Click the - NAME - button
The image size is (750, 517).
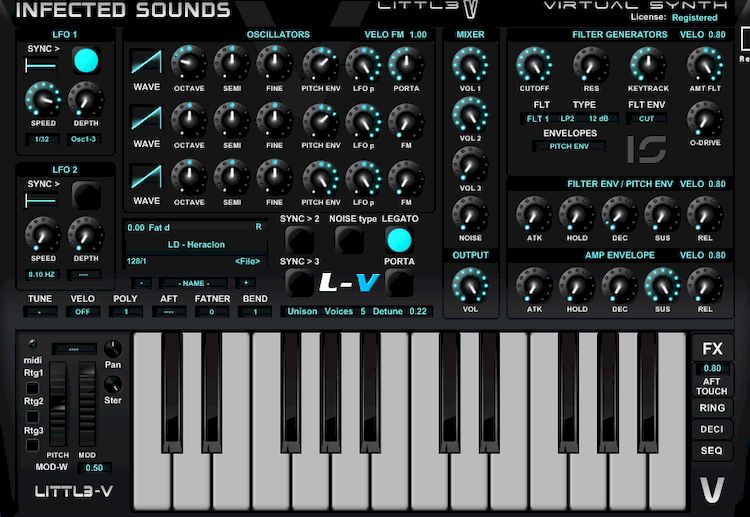tap(193, 283)
